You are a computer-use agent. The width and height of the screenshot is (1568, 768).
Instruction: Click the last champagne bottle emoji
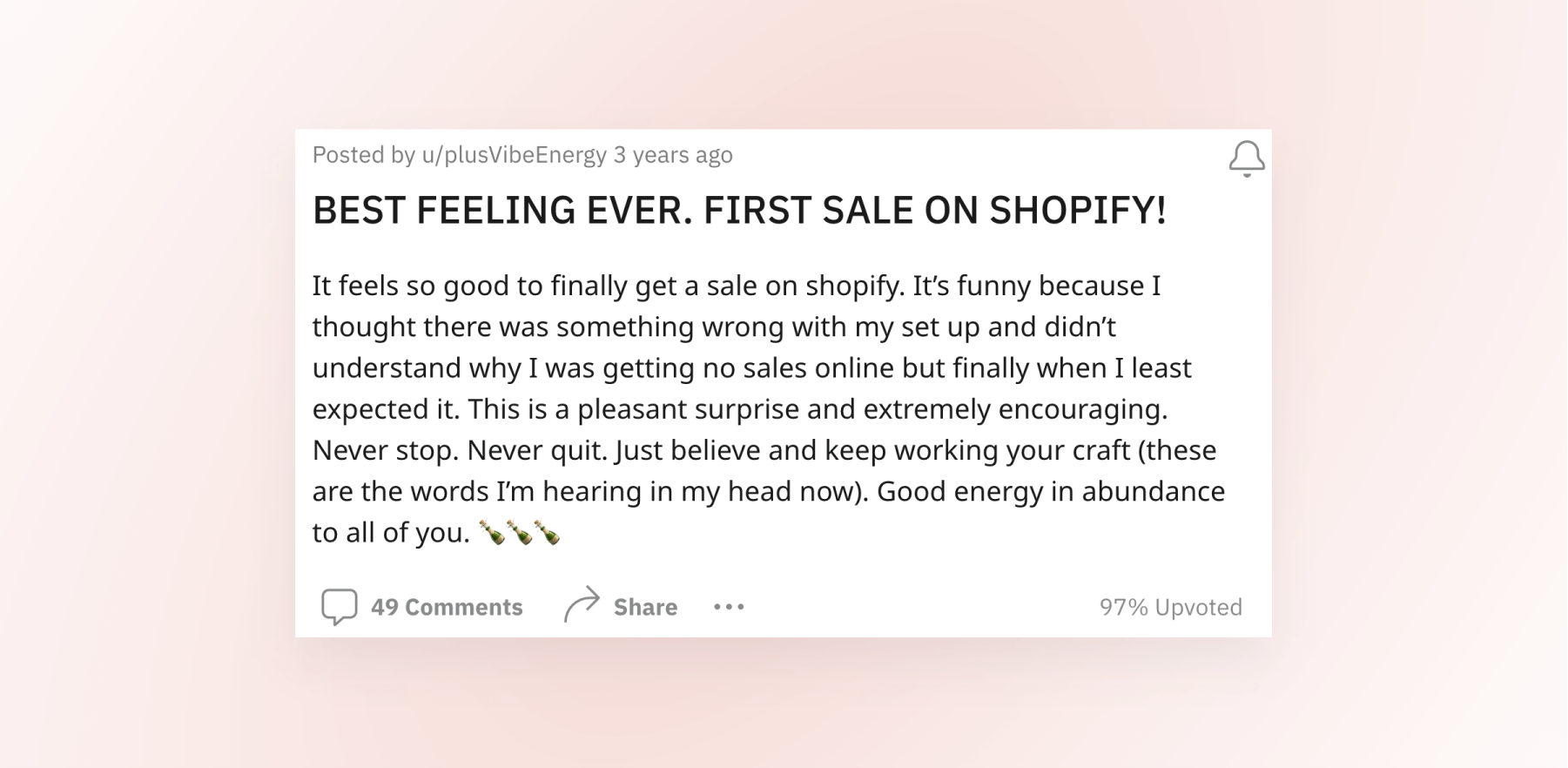tap(547, 532)
